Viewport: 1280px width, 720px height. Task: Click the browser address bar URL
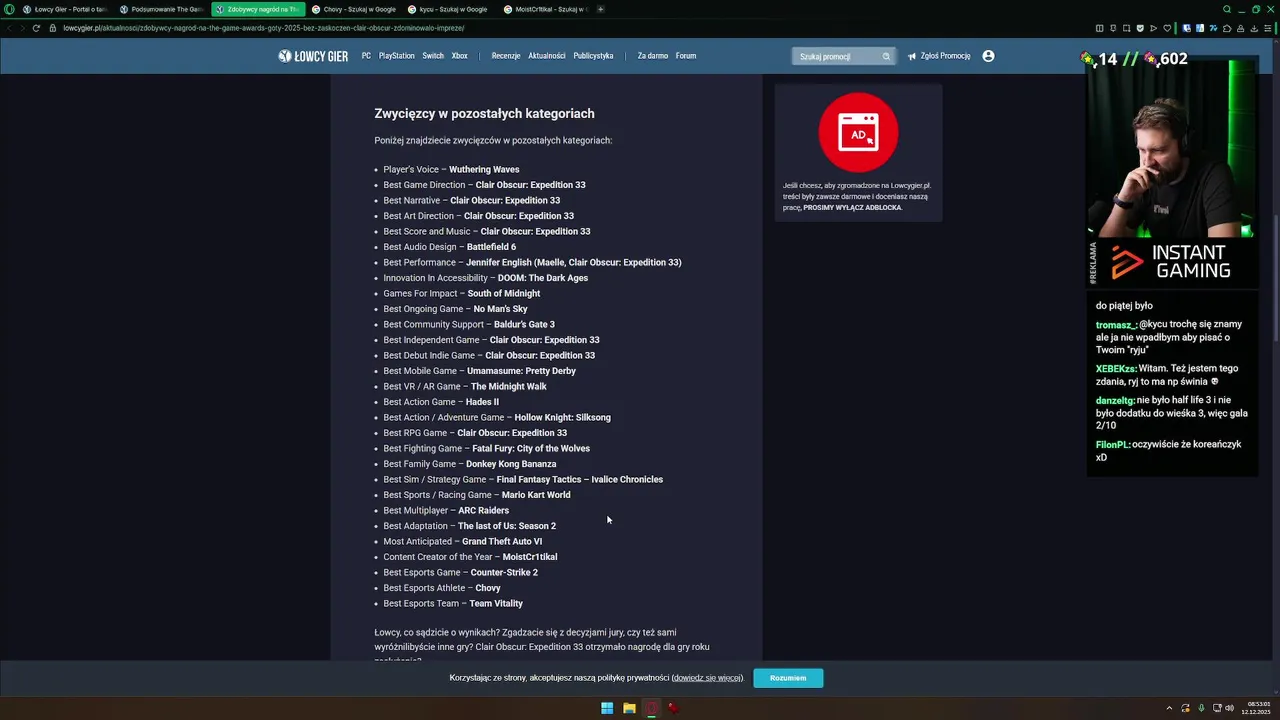point(264,28)
